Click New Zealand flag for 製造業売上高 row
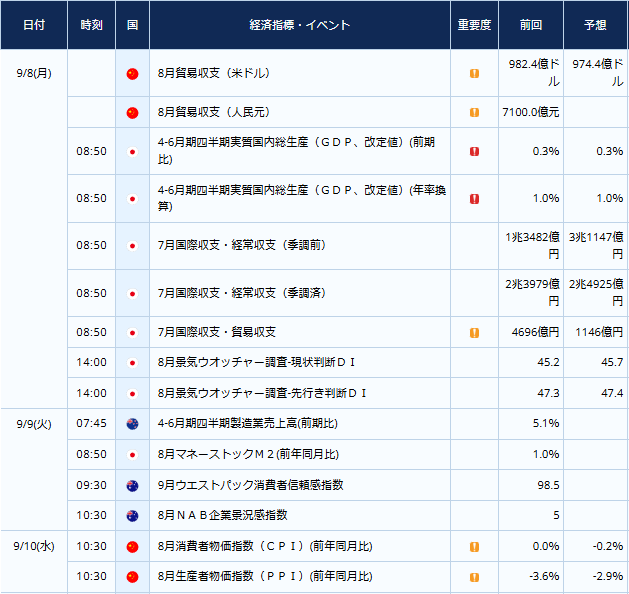 [x=132, y=424]
